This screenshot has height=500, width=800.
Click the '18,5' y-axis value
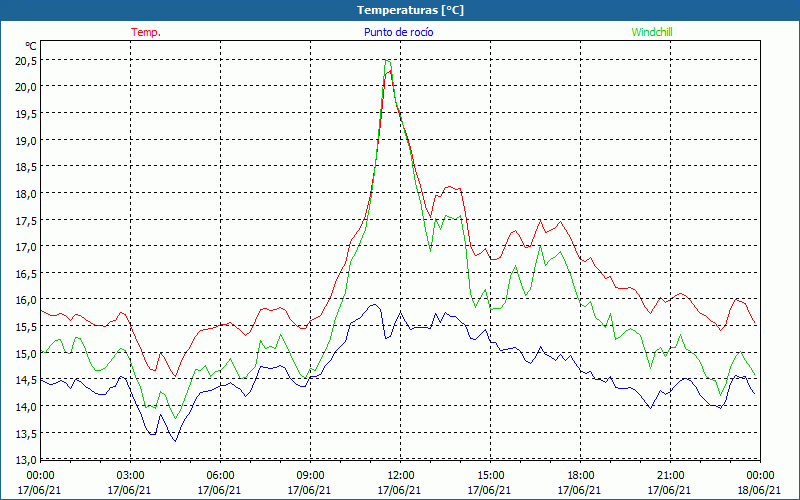coord(26,167)
